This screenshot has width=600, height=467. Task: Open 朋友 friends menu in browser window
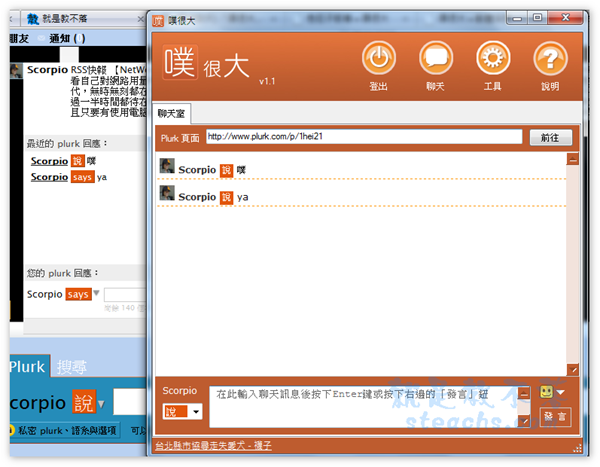(x=19, y=38)
